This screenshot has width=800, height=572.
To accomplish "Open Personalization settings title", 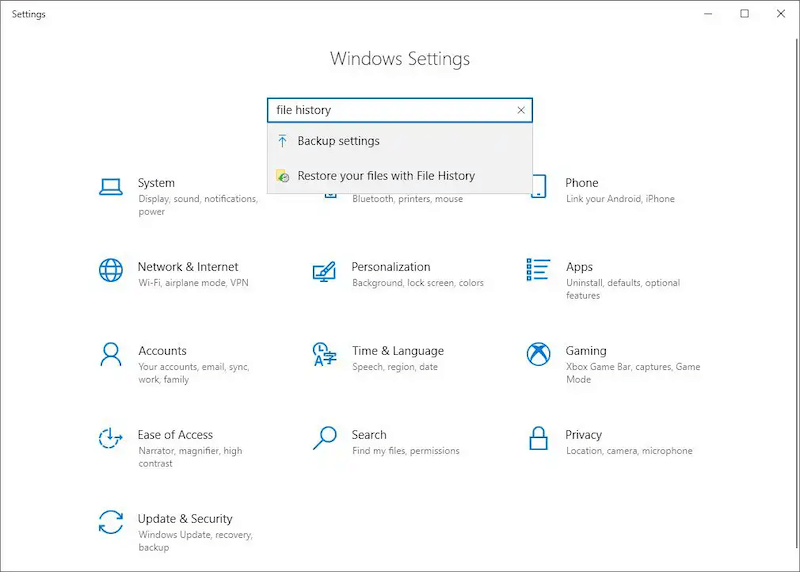I will (x=391, y=267).
